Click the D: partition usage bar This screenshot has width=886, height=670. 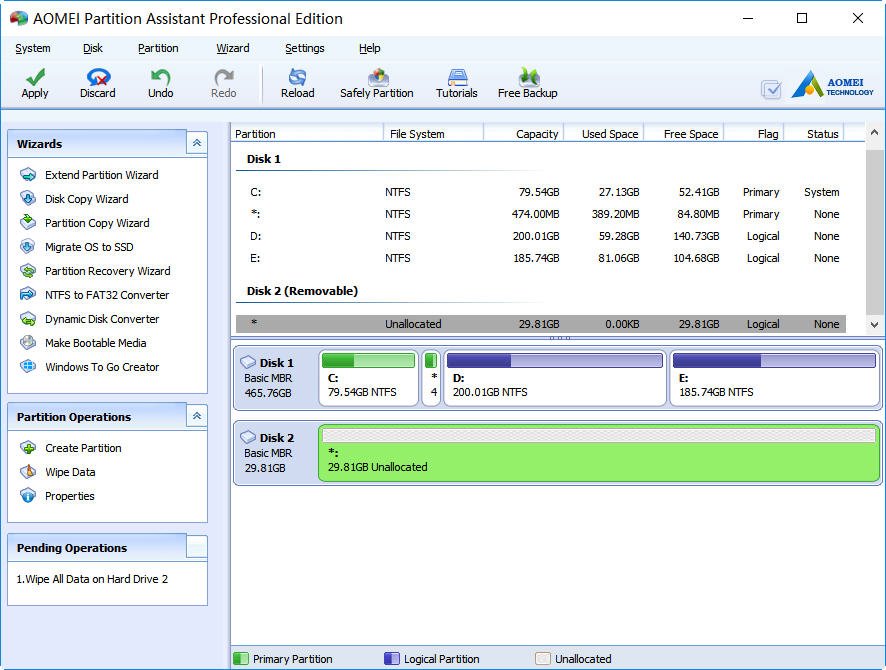(555, 361)
